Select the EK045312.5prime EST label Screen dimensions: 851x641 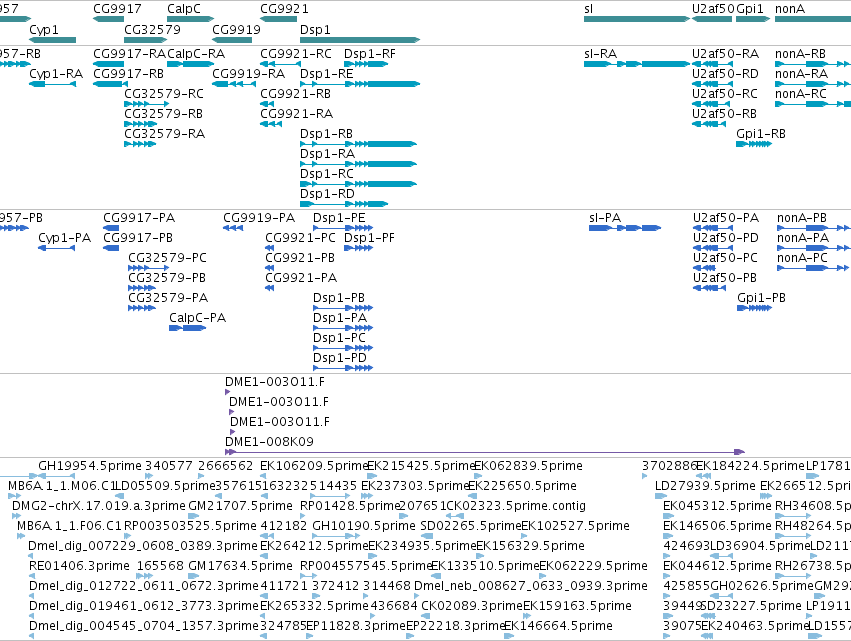point(717,506)
